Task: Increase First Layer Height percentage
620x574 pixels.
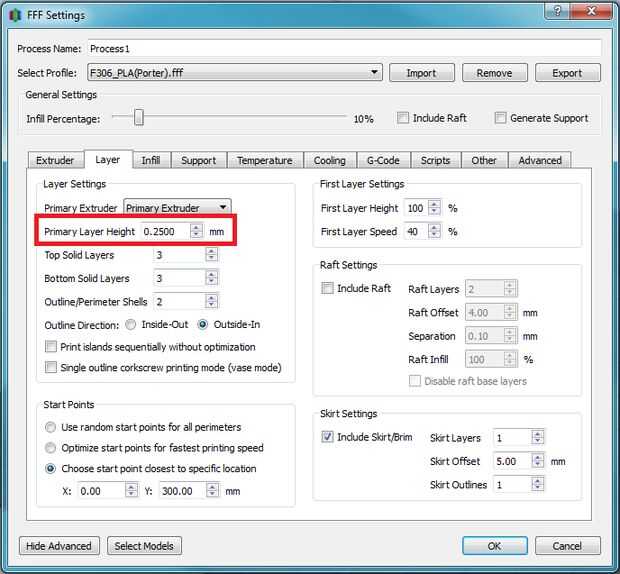Action: click(435, 204)
